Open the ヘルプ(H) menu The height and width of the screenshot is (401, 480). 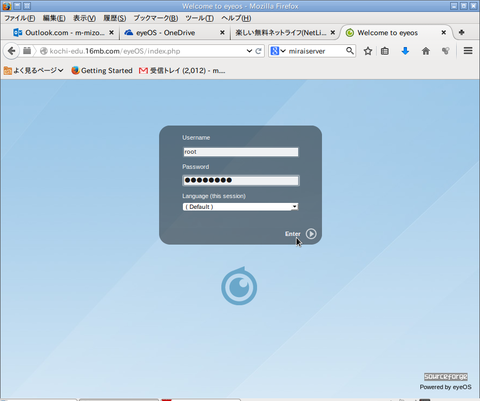pyautogui.click(x=236, y=18)
